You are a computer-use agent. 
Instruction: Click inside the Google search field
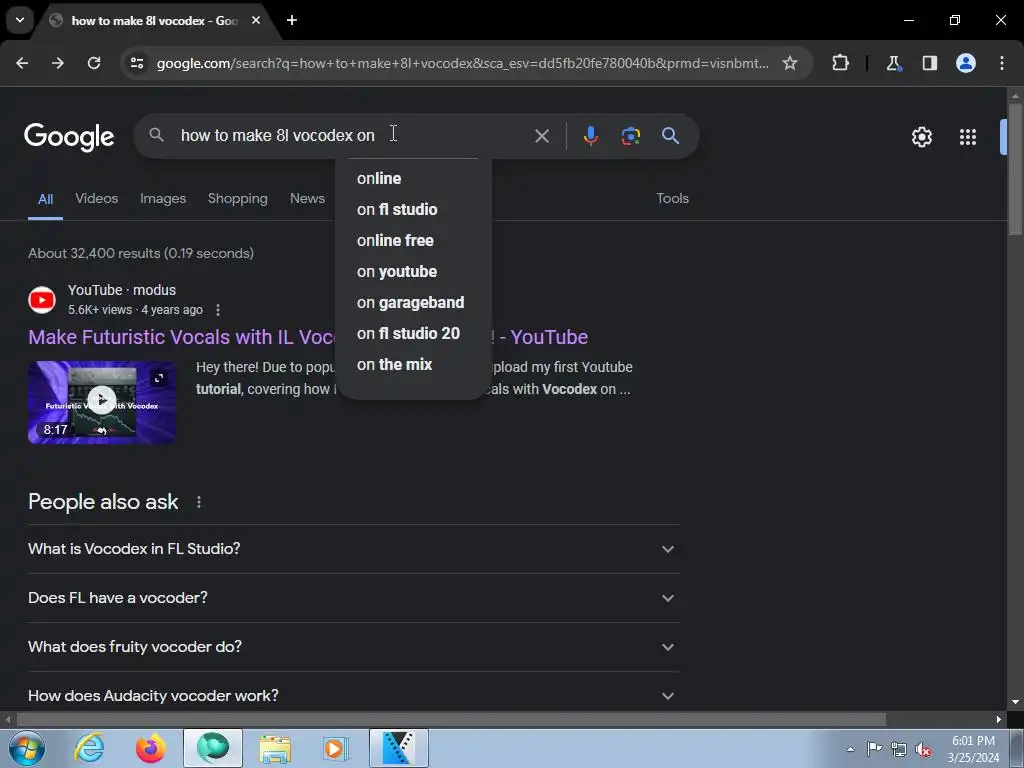click(x=353, y=135)
